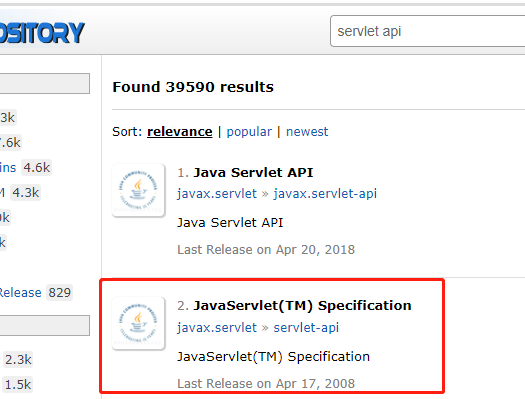
Task: Open the JavaServlet(TM) Specification result title
Action: pyautogui.click(x=302, y=305)
